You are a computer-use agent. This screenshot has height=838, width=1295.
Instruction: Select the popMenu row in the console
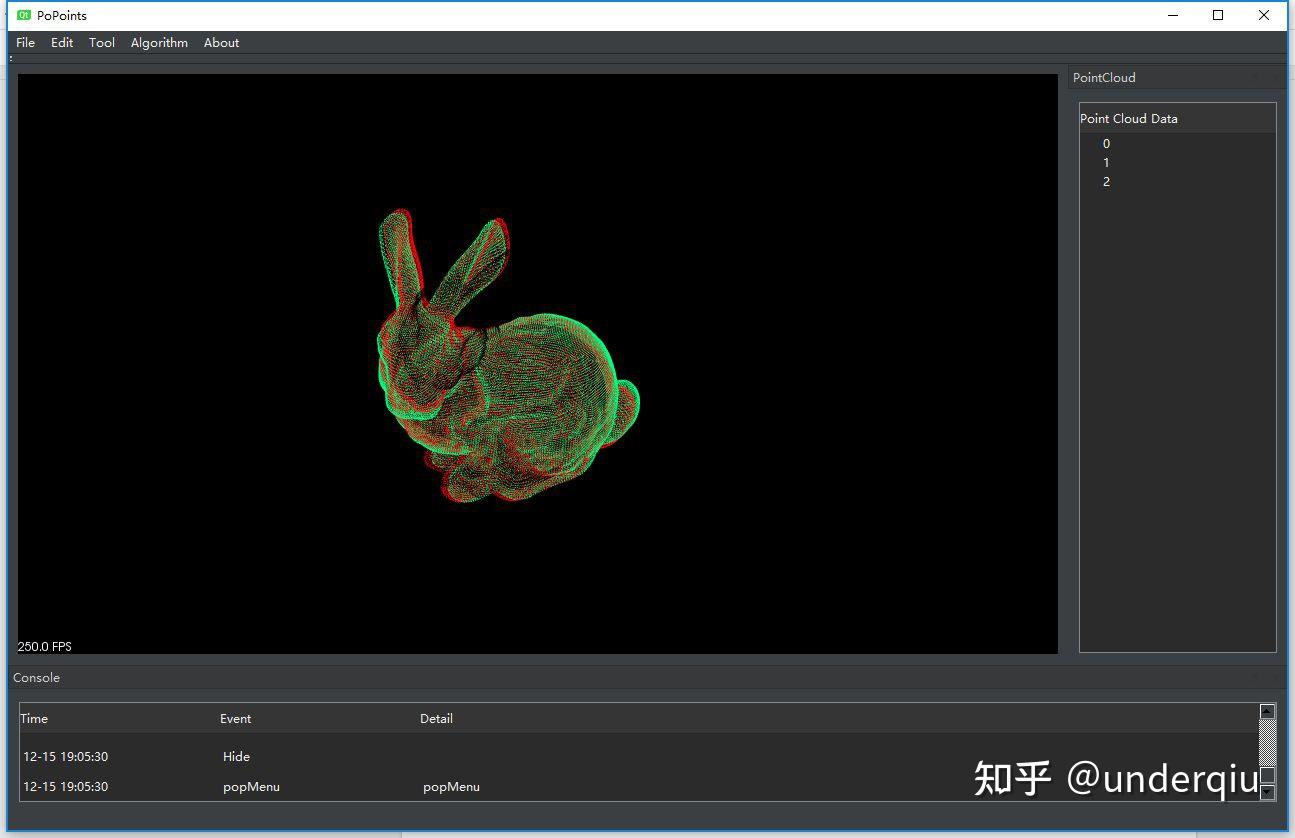click(x=251, y=787)
